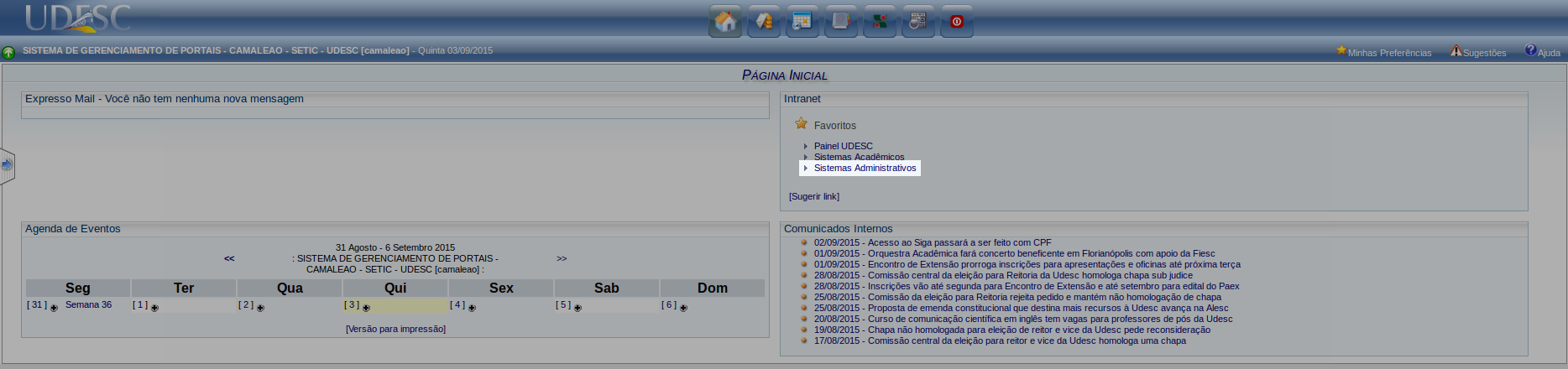The width and height of the screenshot is (1568, 369).
Task: Add event on Thursday day 3
Action: (x=366, y=308)
